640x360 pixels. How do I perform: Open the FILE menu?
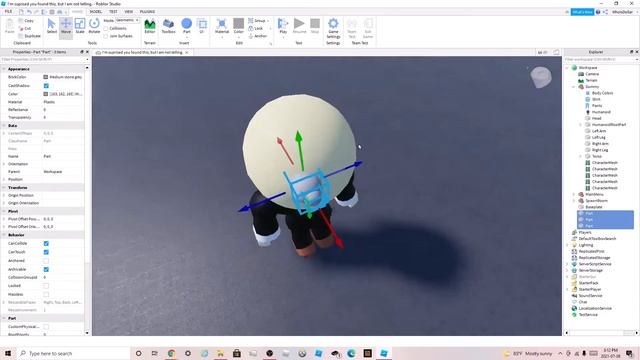click(8, 12)
